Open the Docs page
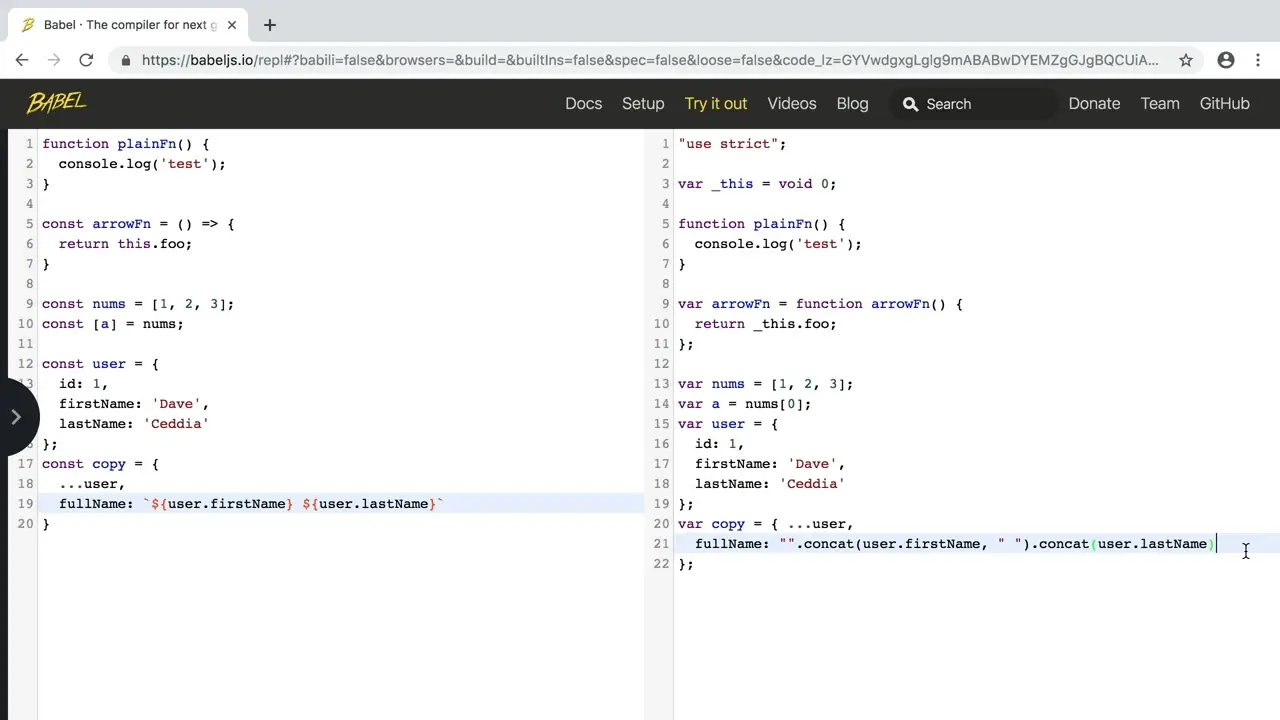This screenshot has width=1280, height=720. point(584,103)
